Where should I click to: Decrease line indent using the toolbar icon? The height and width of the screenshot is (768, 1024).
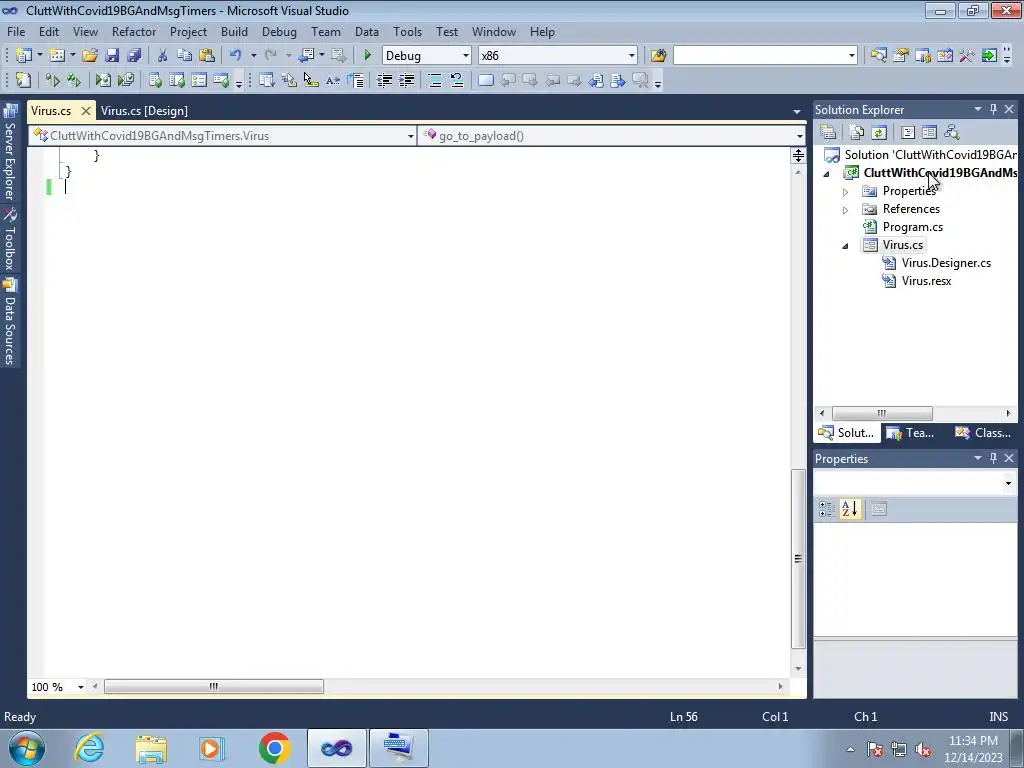(x=385, y=80)
